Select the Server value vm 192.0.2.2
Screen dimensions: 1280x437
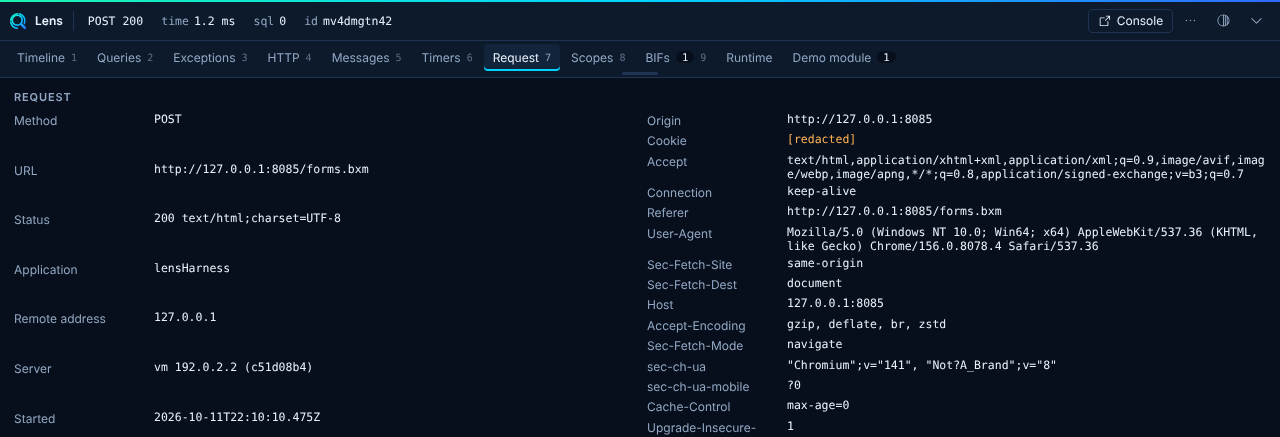pyautogui.click(x=233, y=367)
